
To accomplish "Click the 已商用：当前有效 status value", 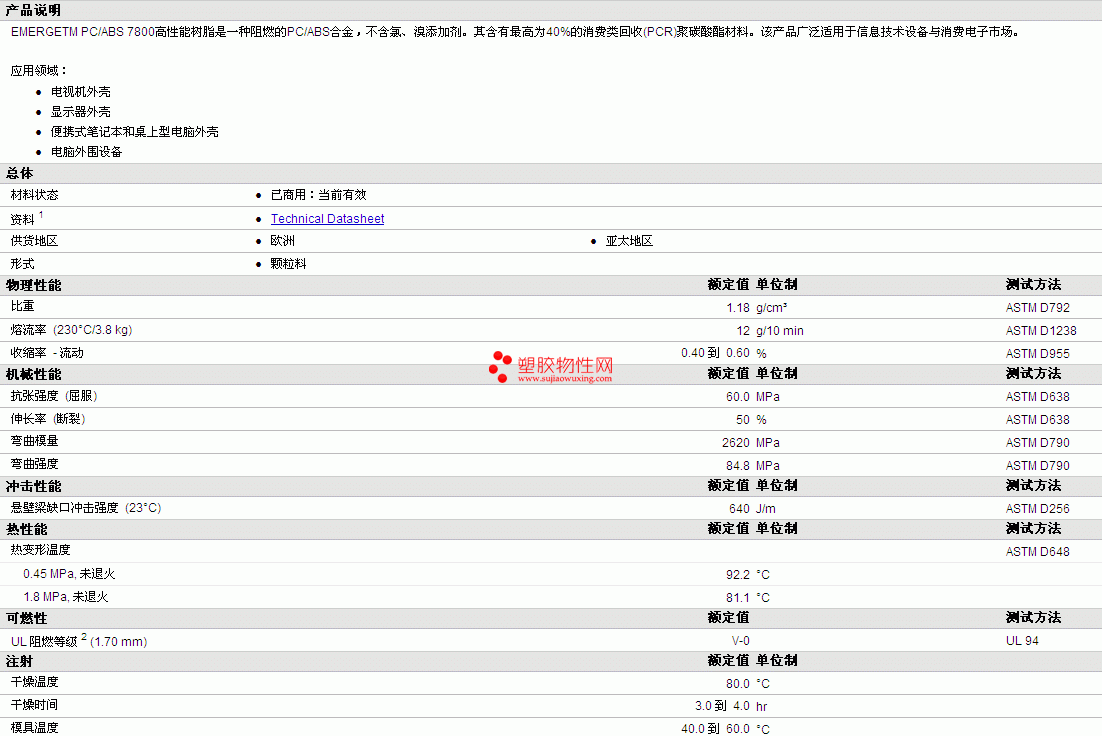I will click(x=318, y=195).
